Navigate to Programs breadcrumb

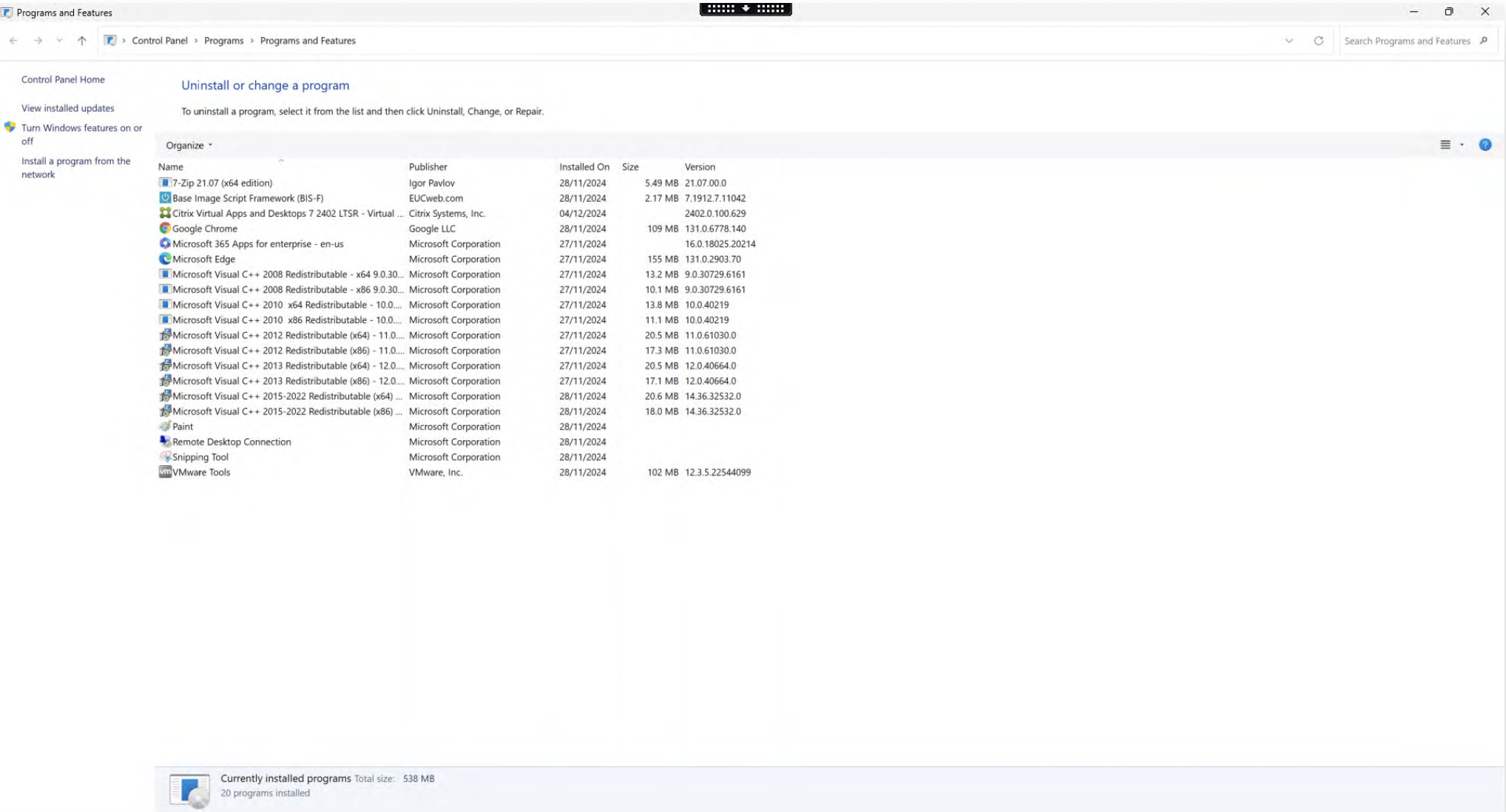pos(224,41)
